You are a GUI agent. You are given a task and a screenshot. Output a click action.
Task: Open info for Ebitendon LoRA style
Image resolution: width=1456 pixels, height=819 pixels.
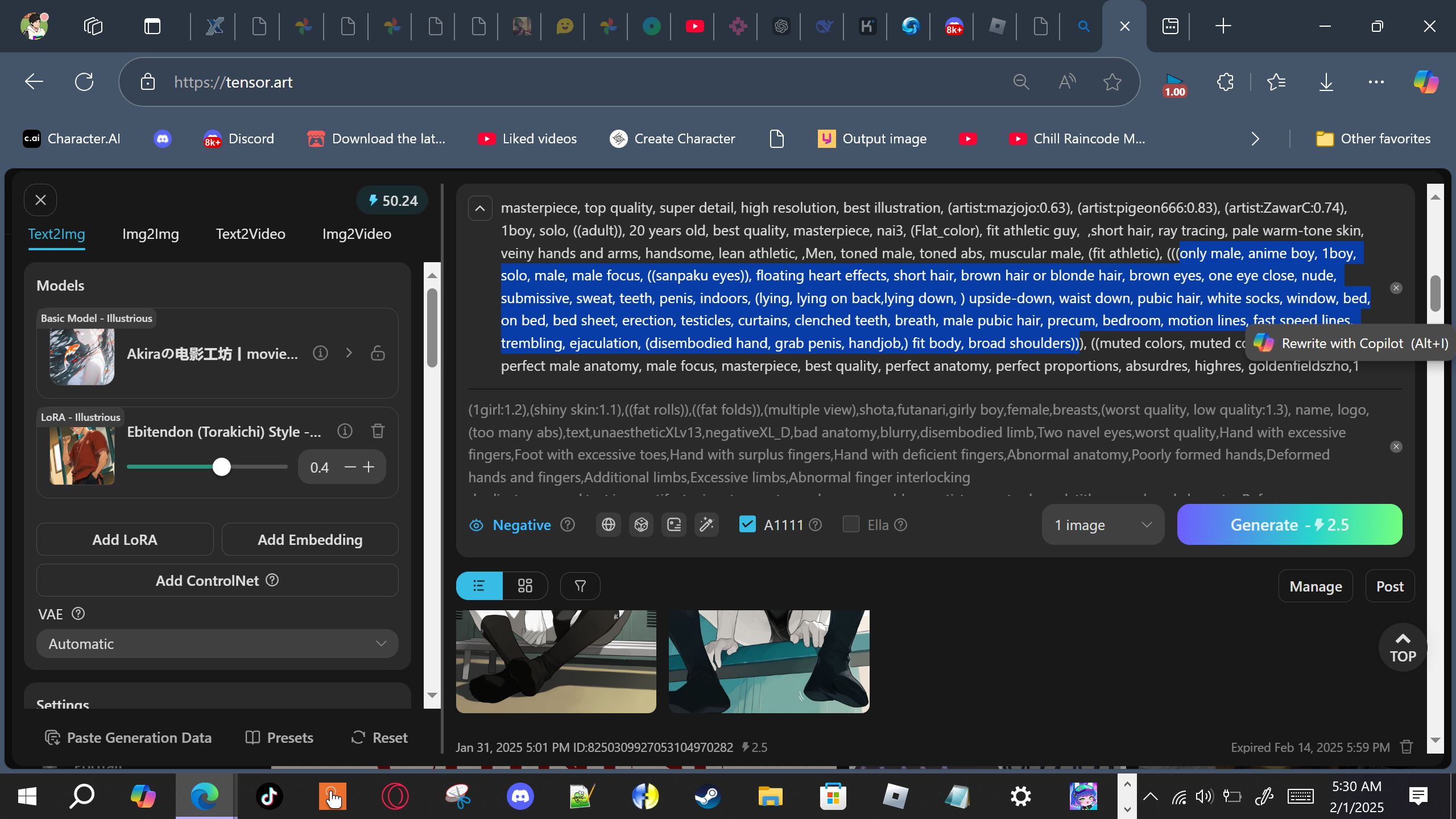(x=345, y=431)
